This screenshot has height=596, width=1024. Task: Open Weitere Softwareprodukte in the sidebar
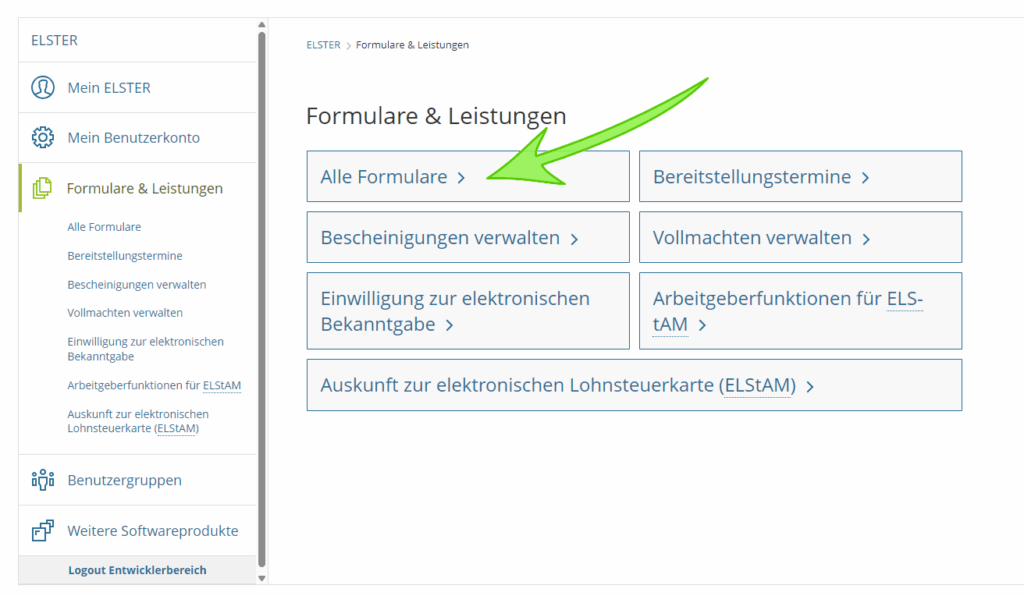(x=138, y=531)
